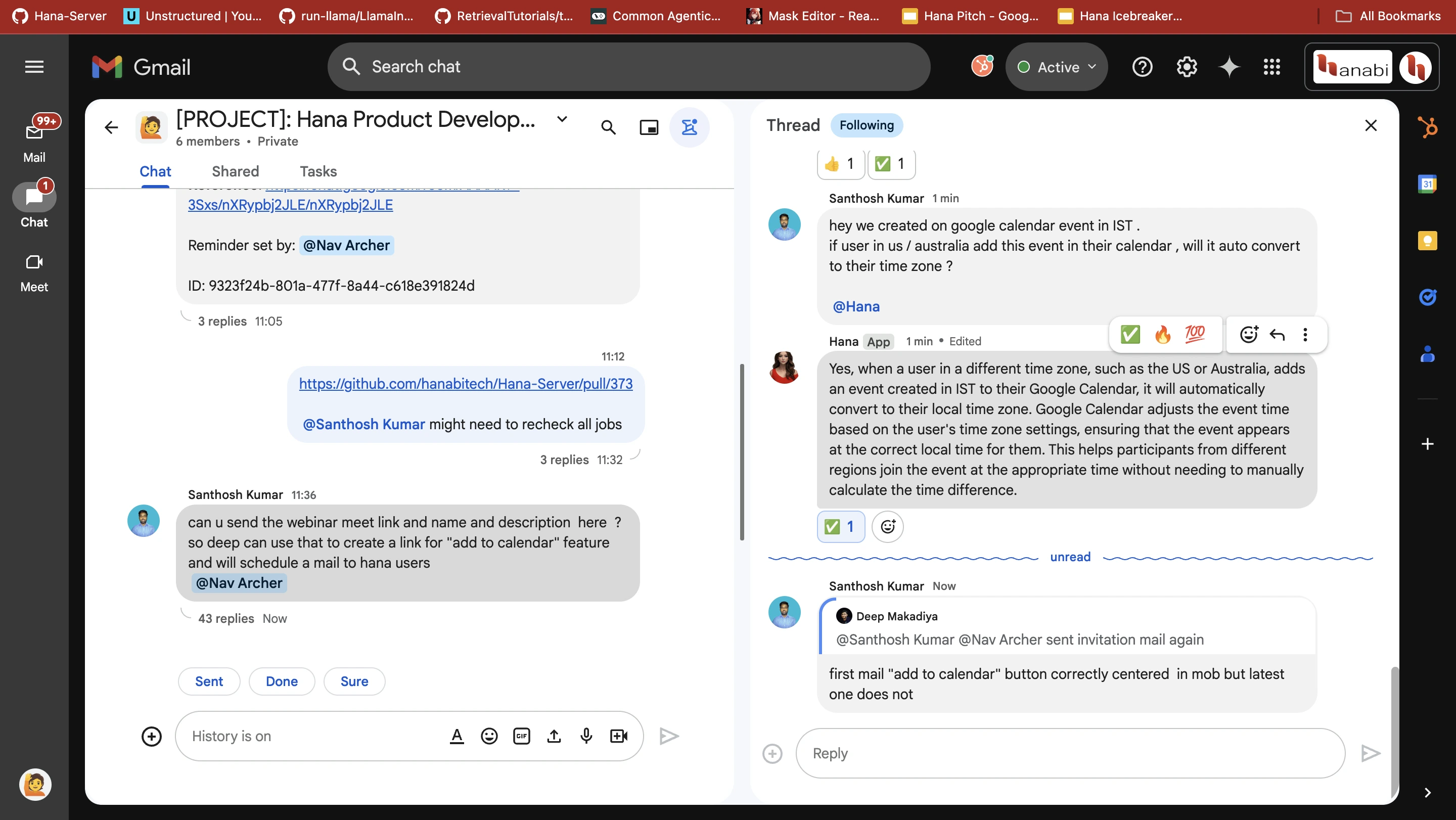Click the microphone icon in message bar

coord(586,735)
